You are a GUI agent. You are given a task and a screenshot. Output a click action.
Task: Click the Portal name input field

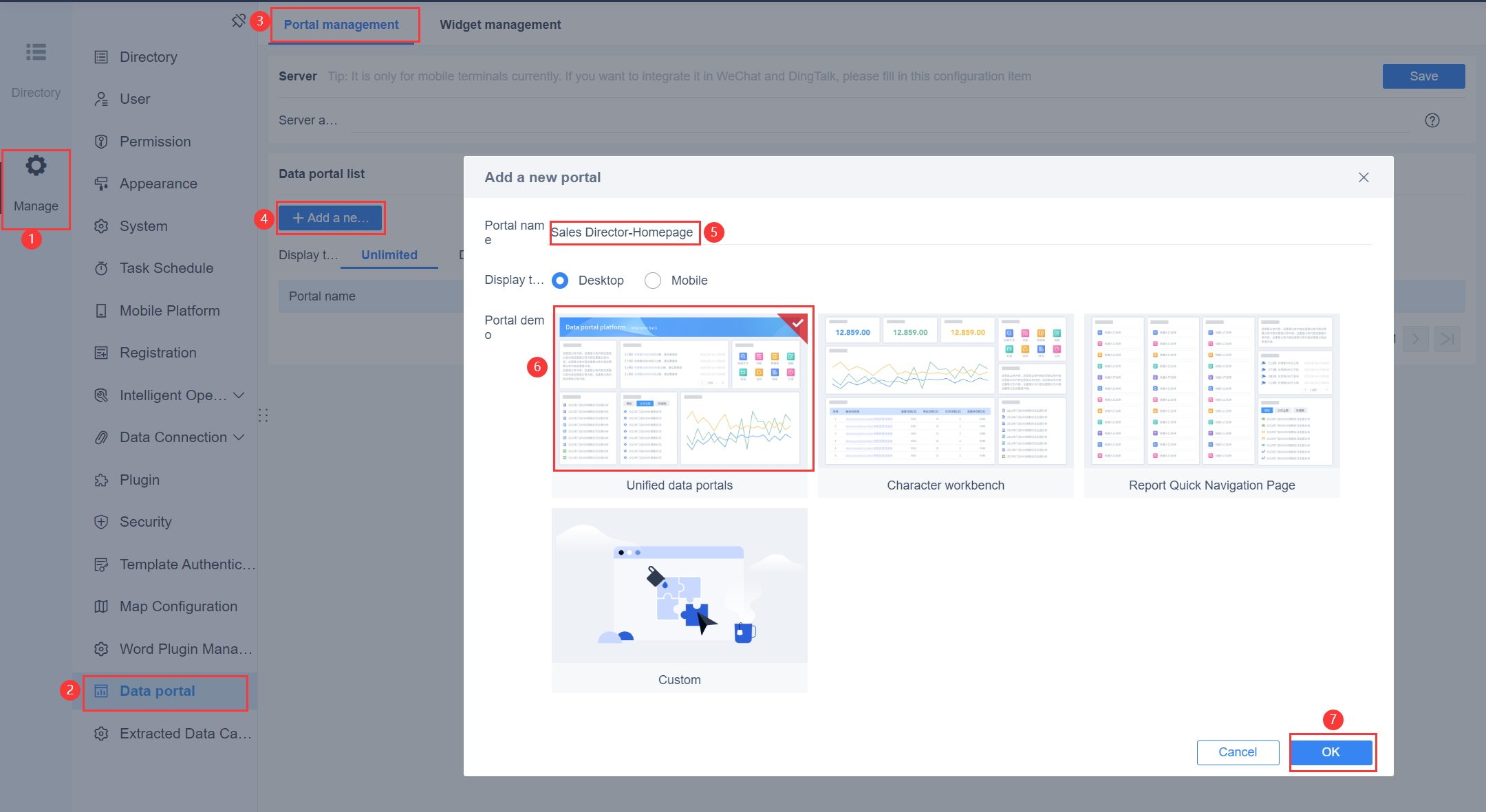click(x=624, y=232)
